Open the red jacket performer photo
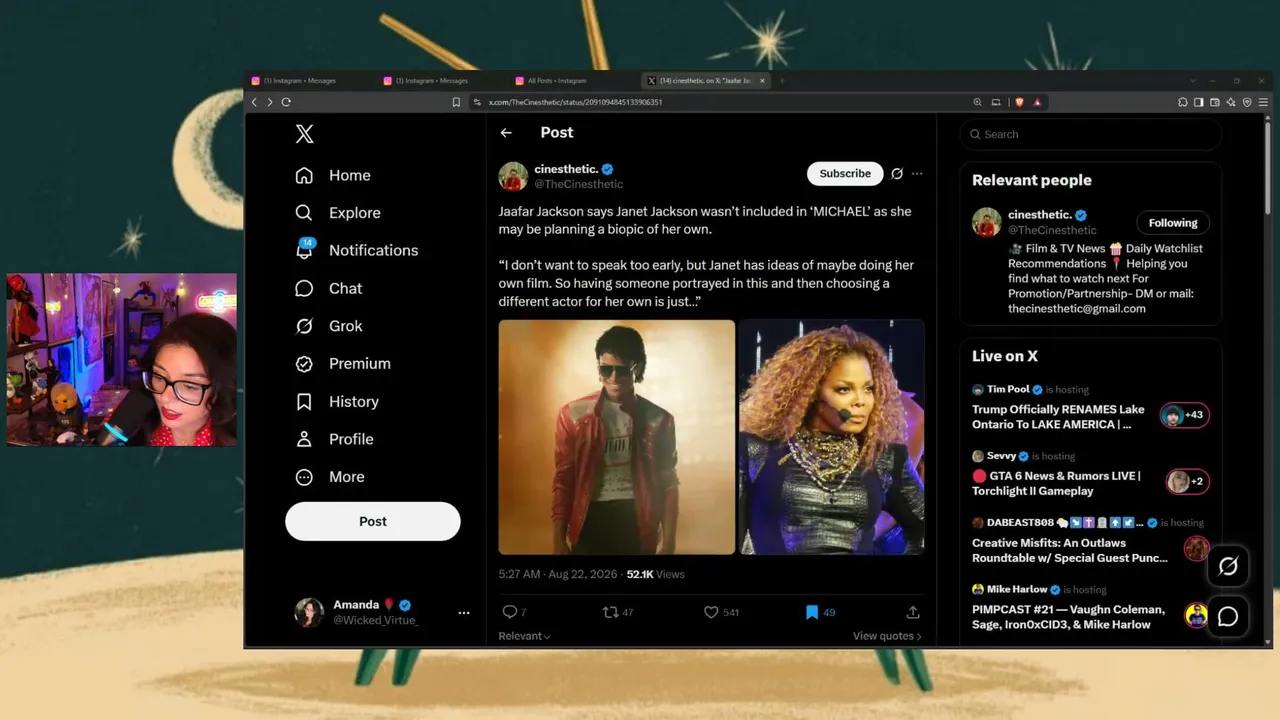 (x=617, y=437)
